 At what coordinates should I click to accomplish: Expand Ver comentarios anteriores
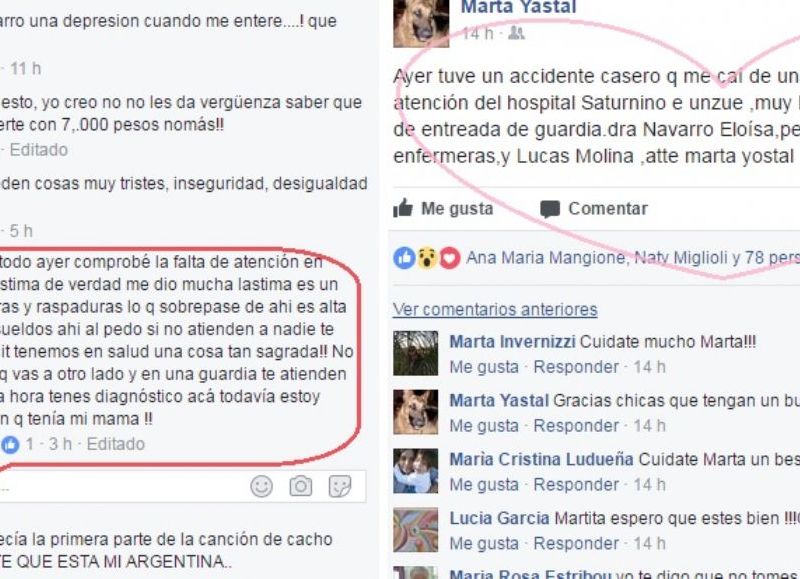coord(495,310)
